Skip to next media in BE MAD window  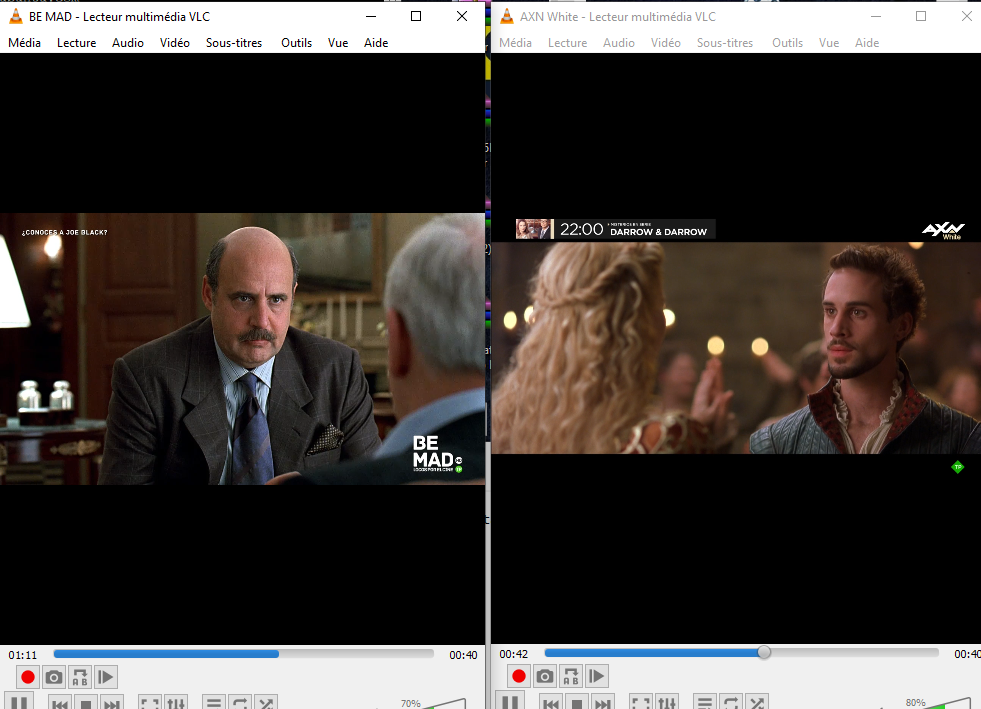coord(111,703)
